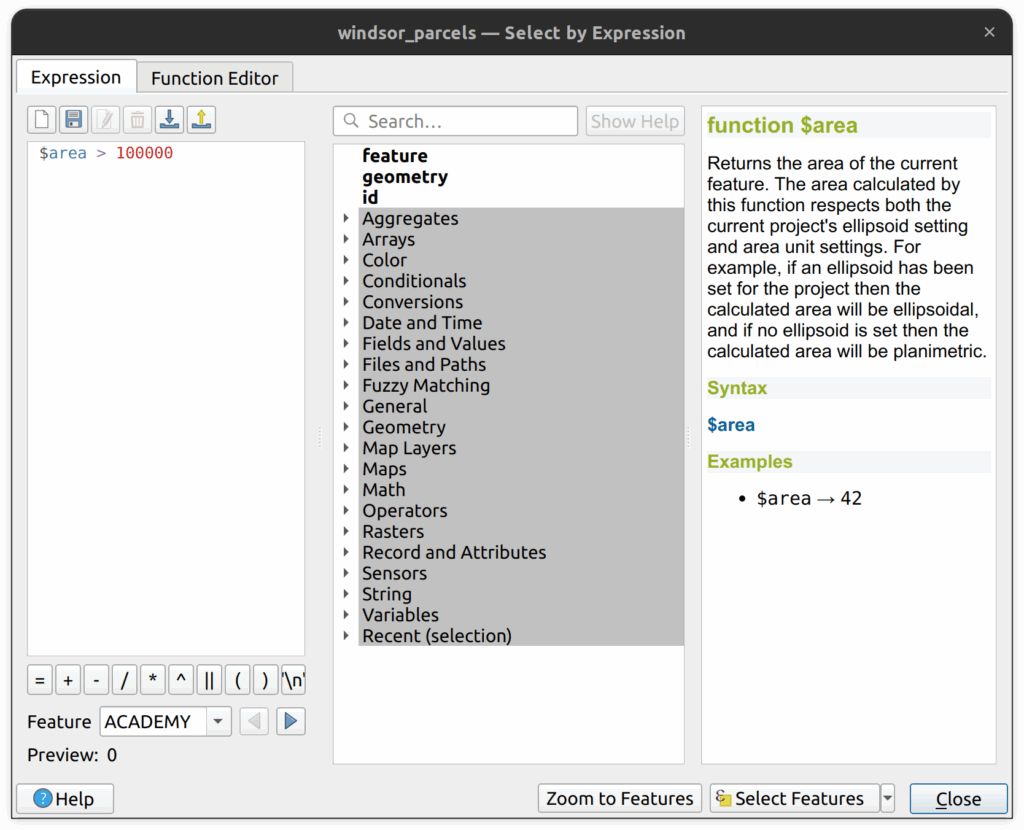
Task: Click the import user expressions icon
Action: pyautogui.click(x=169, y=121)
